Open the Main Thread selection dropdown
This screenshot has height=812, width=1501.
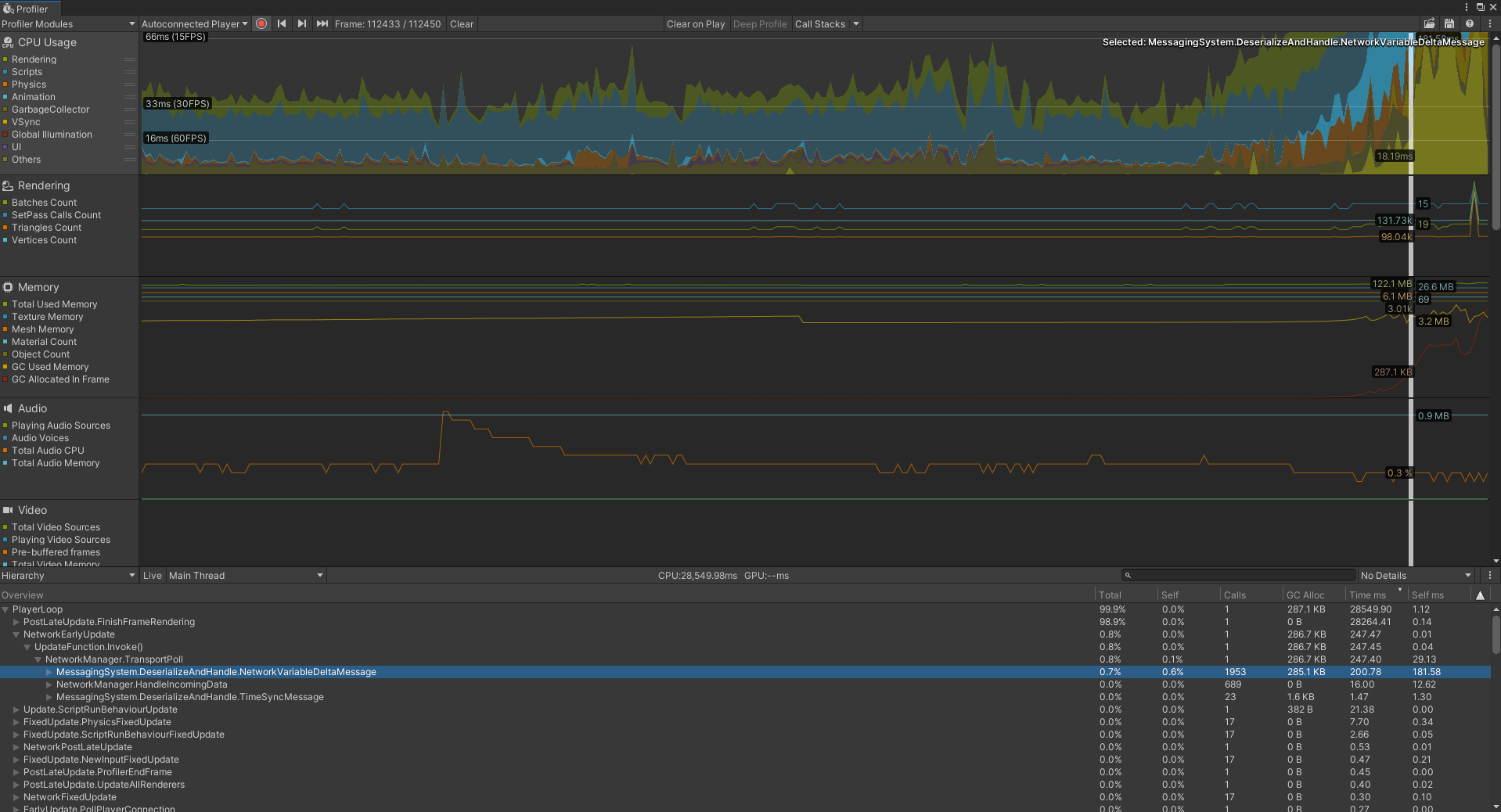(x=246, y=576)
